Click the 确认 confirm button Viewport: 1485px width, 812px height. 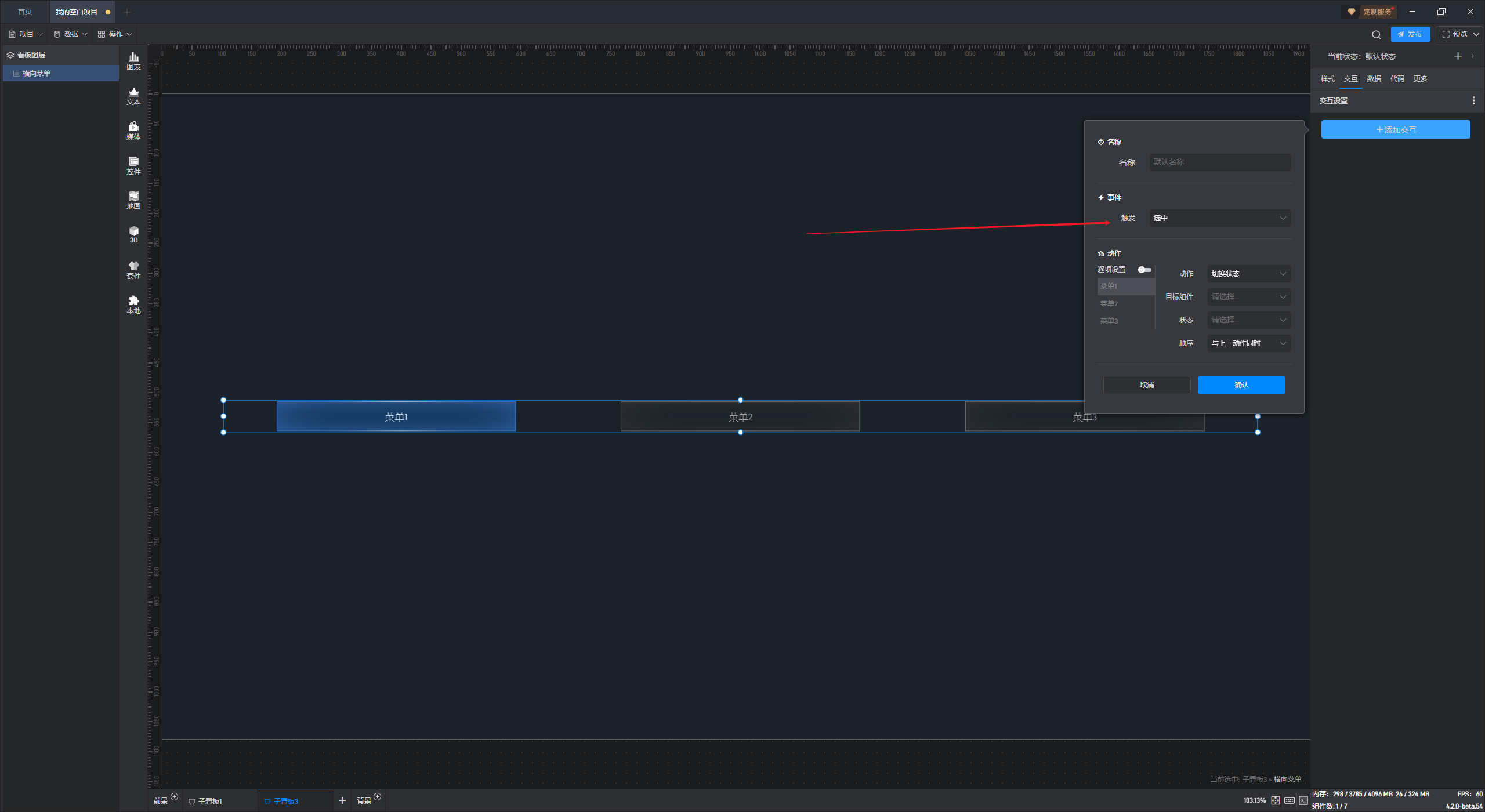[1241, 385]
